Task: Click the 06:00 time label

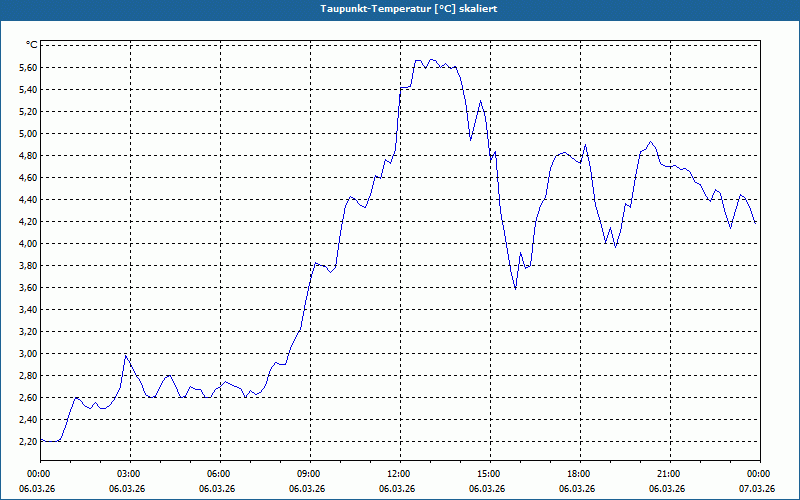Action: 220,474
